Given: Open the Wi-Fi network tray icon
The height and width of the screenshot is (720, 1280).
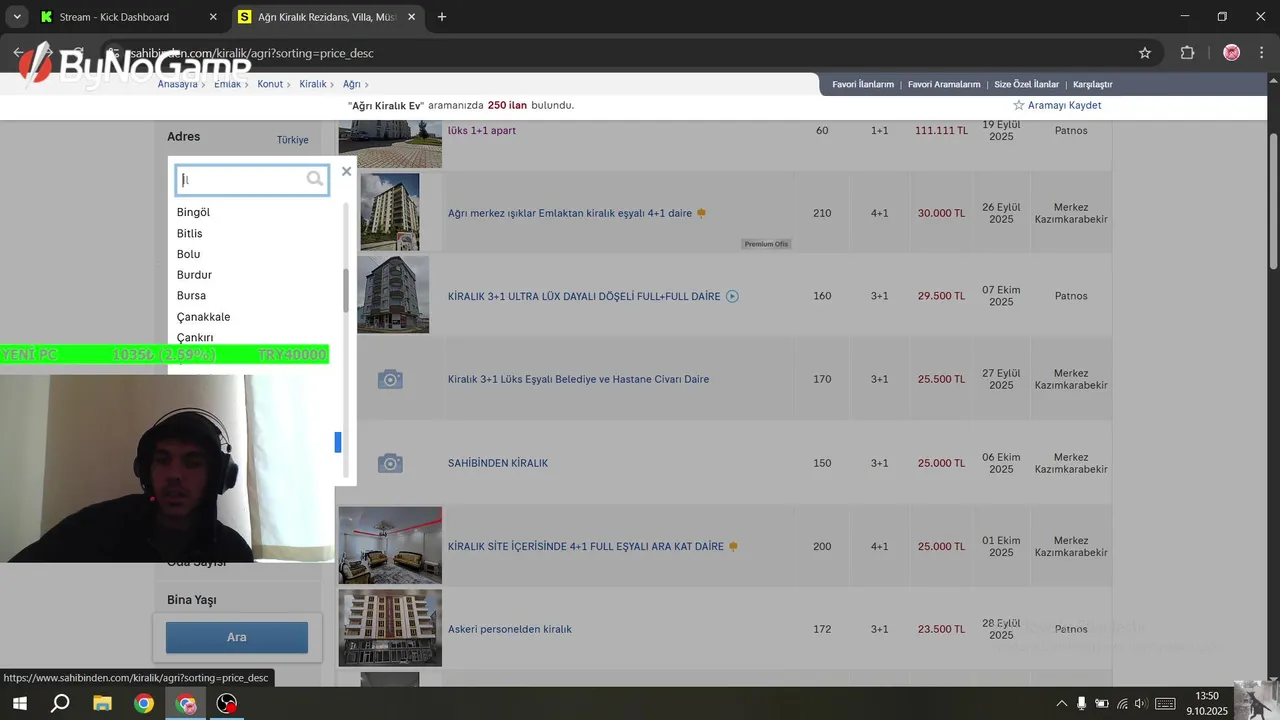Looking at the screenshot, I should [1122, 703].
